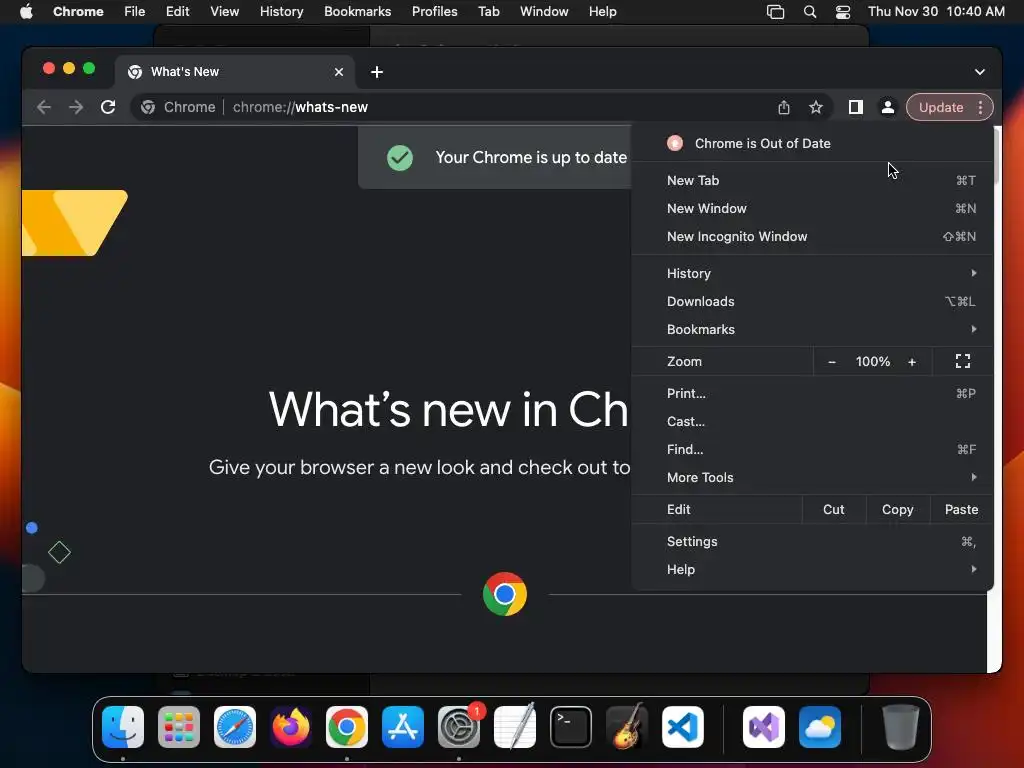Click the Chrome site info icon in address bar
This screenshot has height=768, width=1024.
pos(148,107)
